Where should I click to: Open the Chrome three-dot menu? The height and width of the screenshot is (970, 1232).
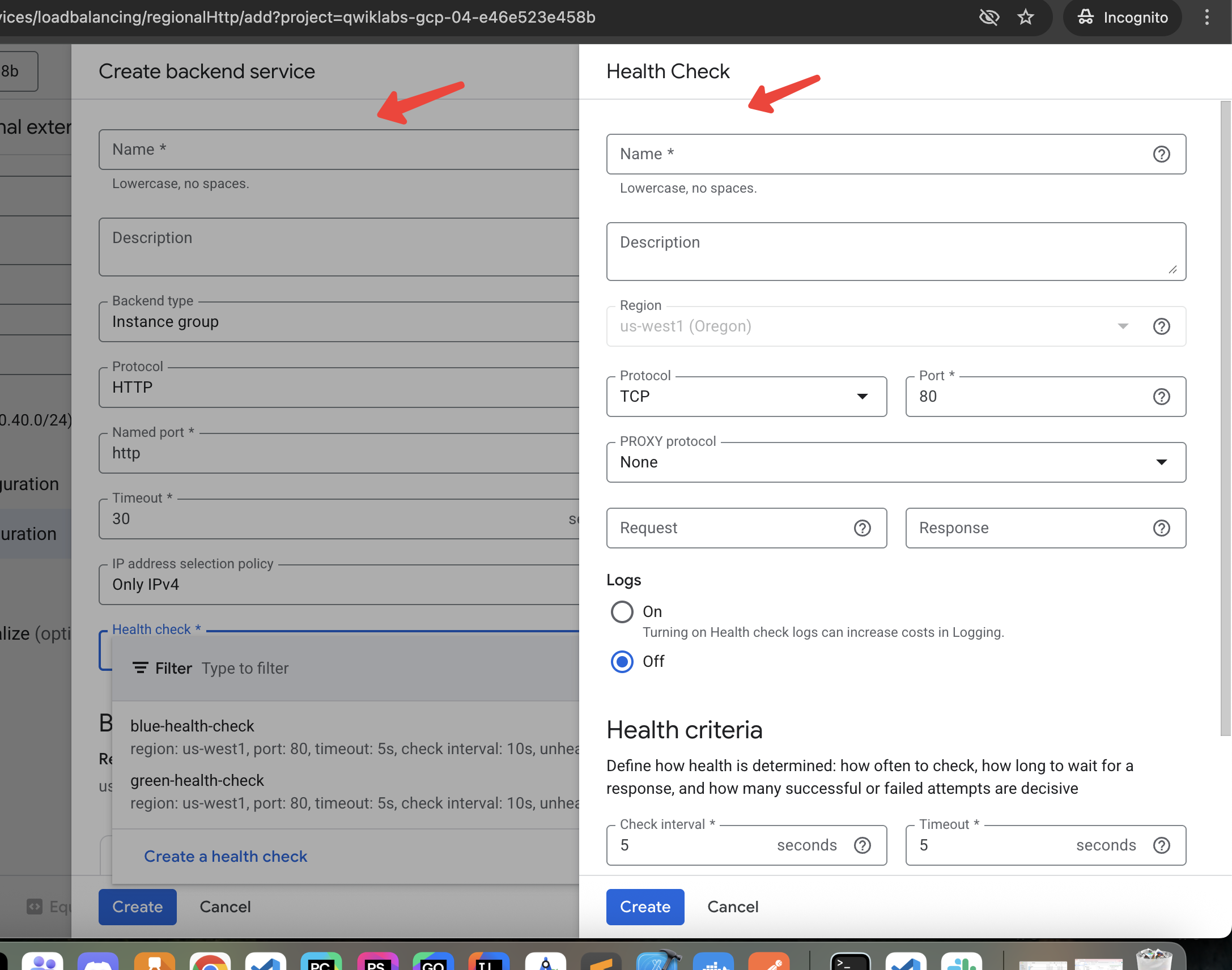(1207, 17)
